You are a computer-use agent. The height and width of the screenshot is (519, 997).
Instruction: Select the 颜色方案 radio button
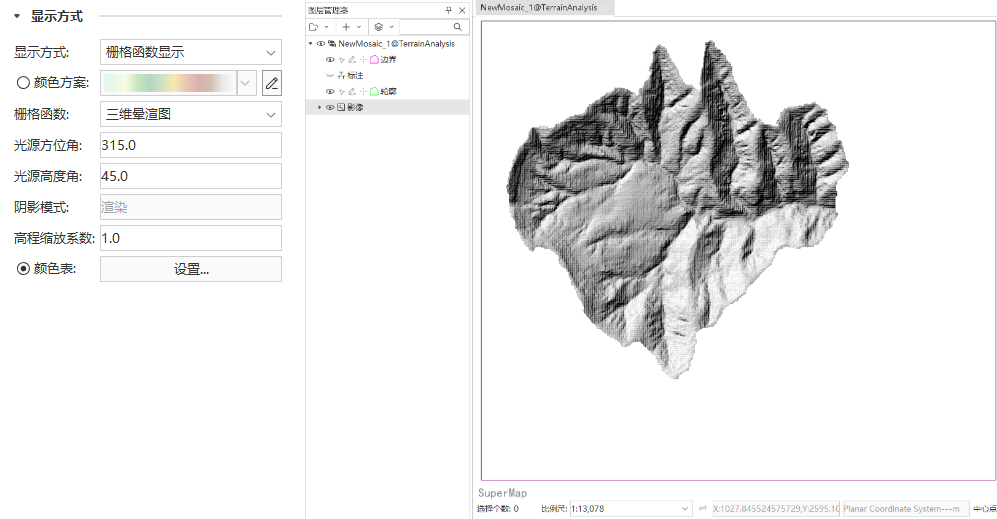tap(23, 83)
